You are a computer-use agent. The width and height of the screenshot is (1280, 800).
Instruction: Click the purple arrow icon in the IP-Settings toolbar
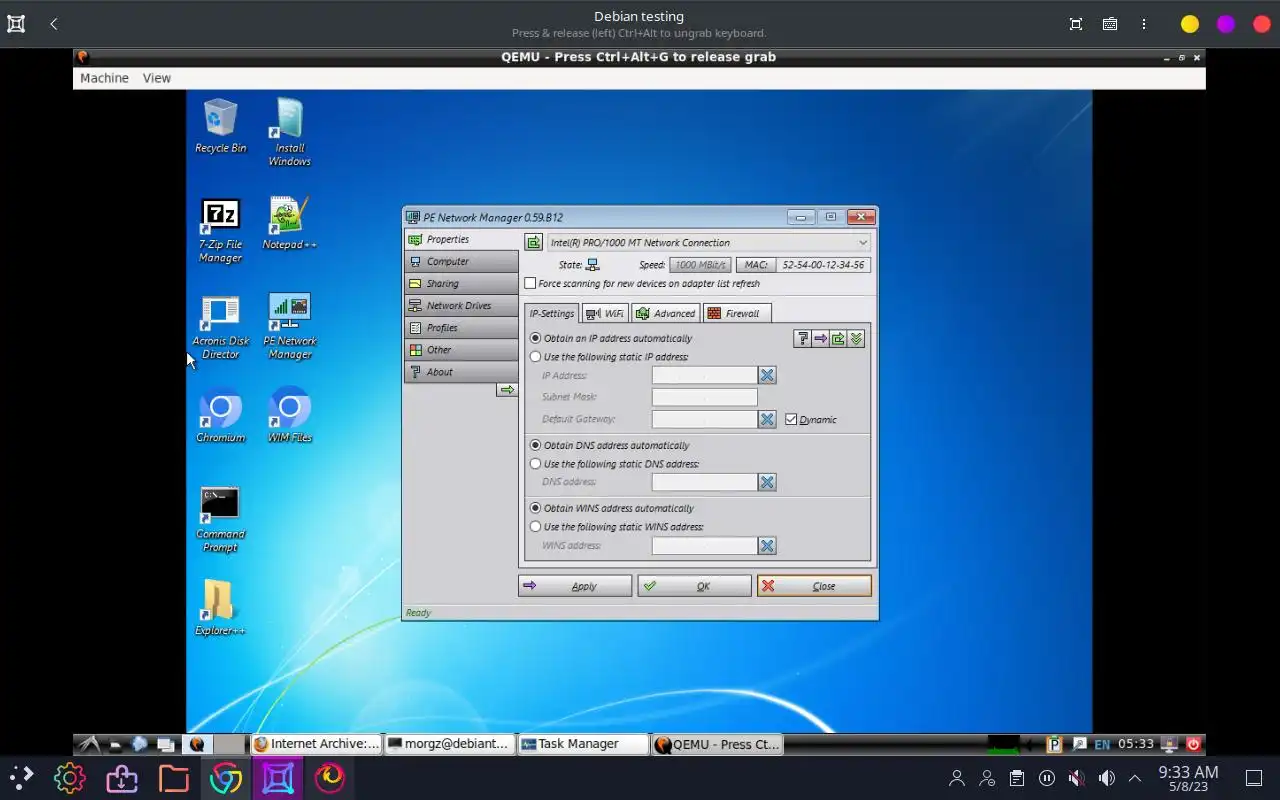(x=820, y=339)
